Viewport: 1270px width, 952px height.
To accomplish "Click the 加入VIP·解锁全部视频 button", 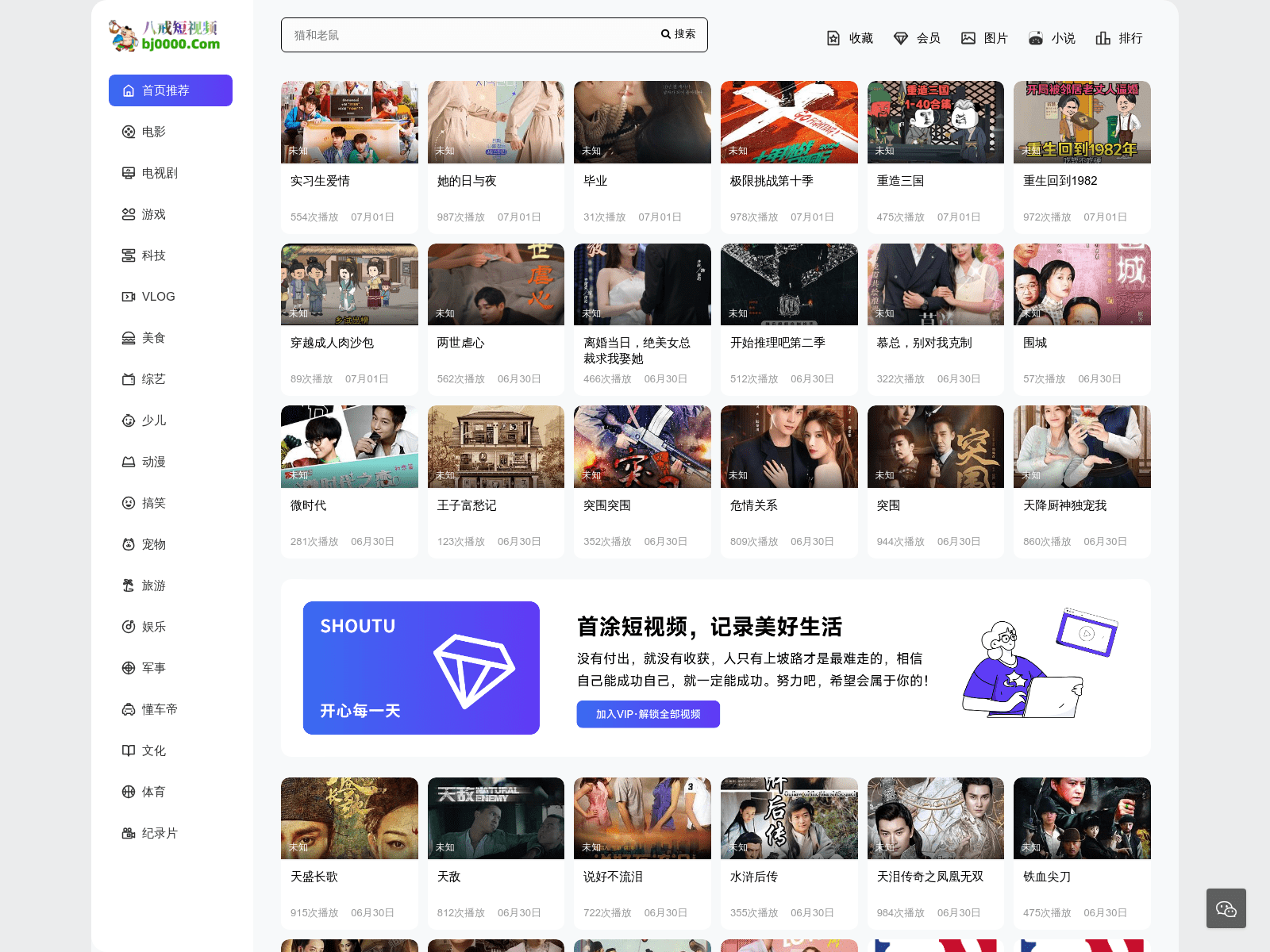I will tap(648, 714).
